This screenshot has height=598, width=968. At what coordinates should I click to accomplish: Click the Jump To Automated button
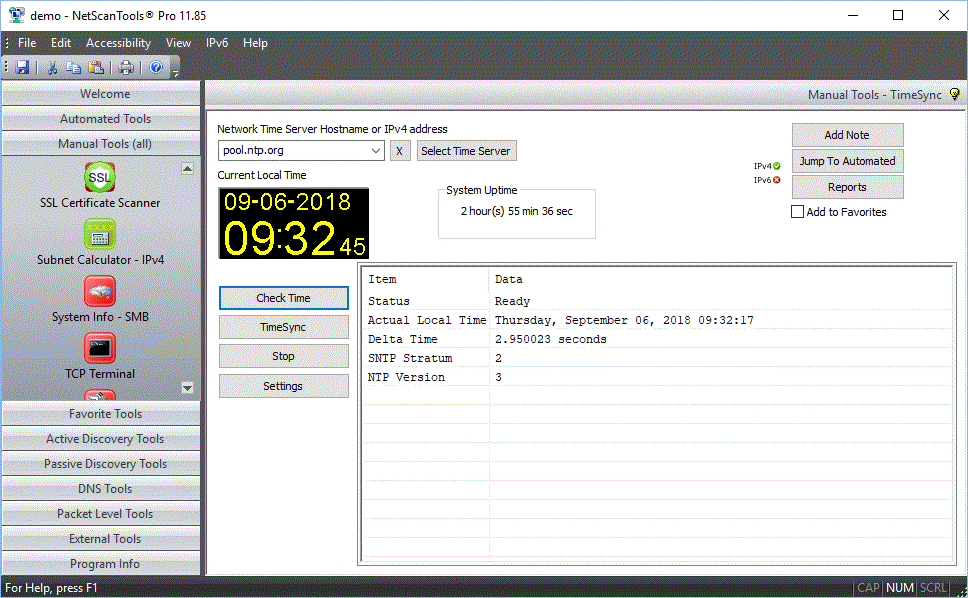coord(847,161)
